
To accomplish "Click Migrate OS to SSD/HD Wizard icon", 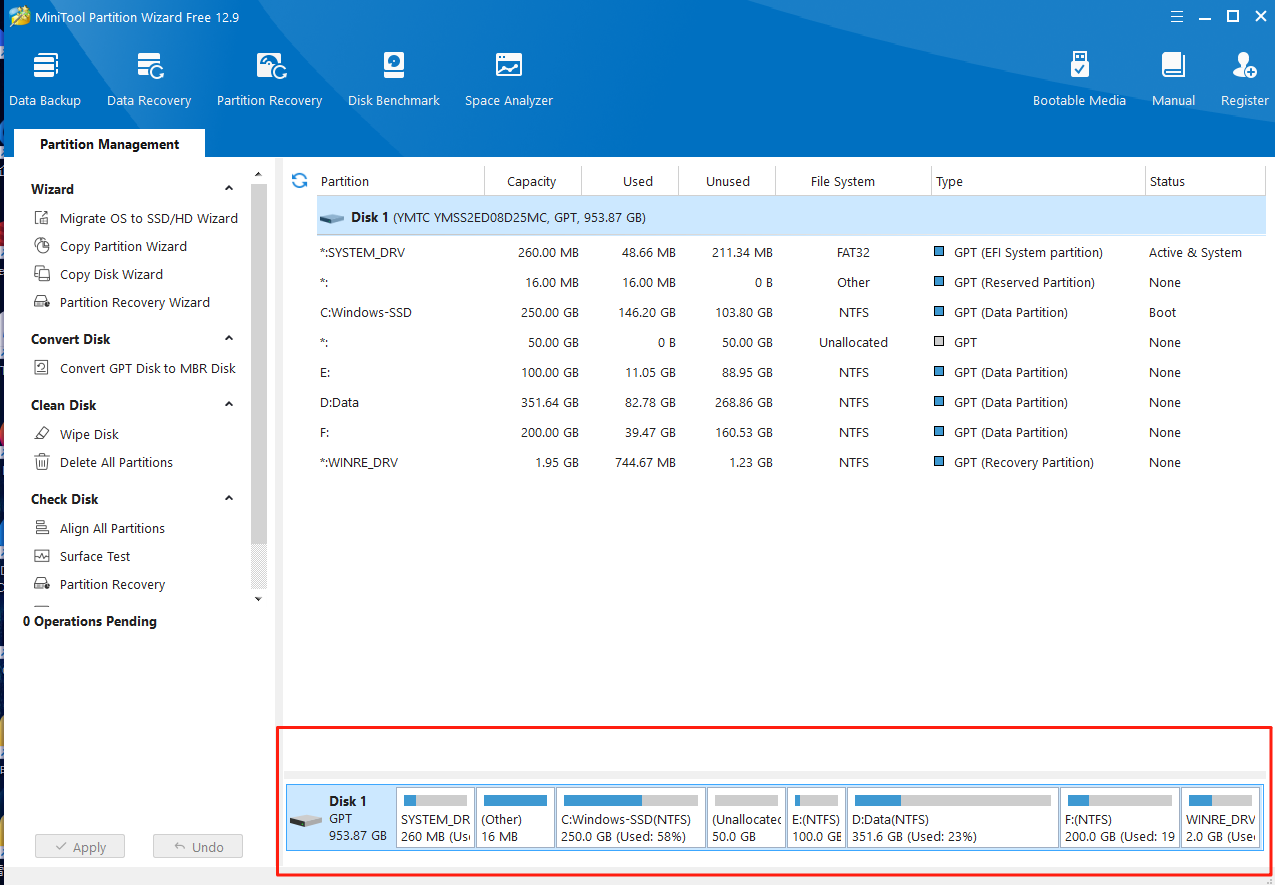I will (x=42, y=218).
